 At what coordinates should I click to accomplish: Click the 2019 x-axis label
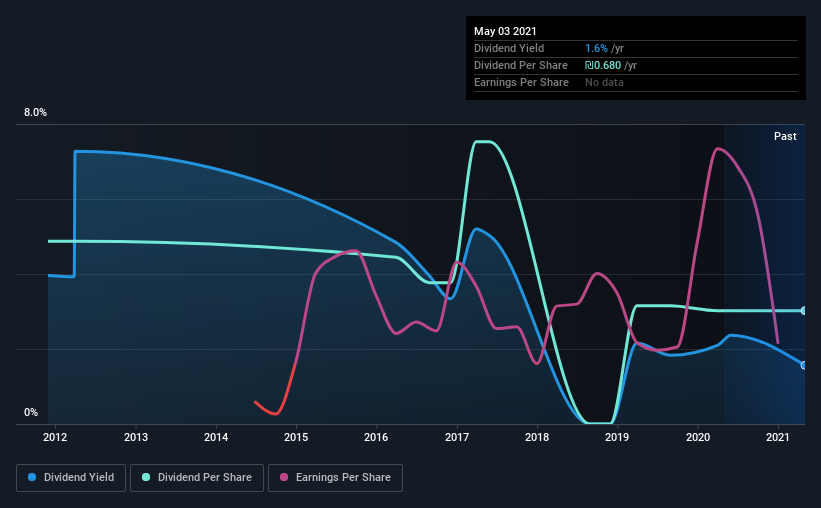coord(617,437)
